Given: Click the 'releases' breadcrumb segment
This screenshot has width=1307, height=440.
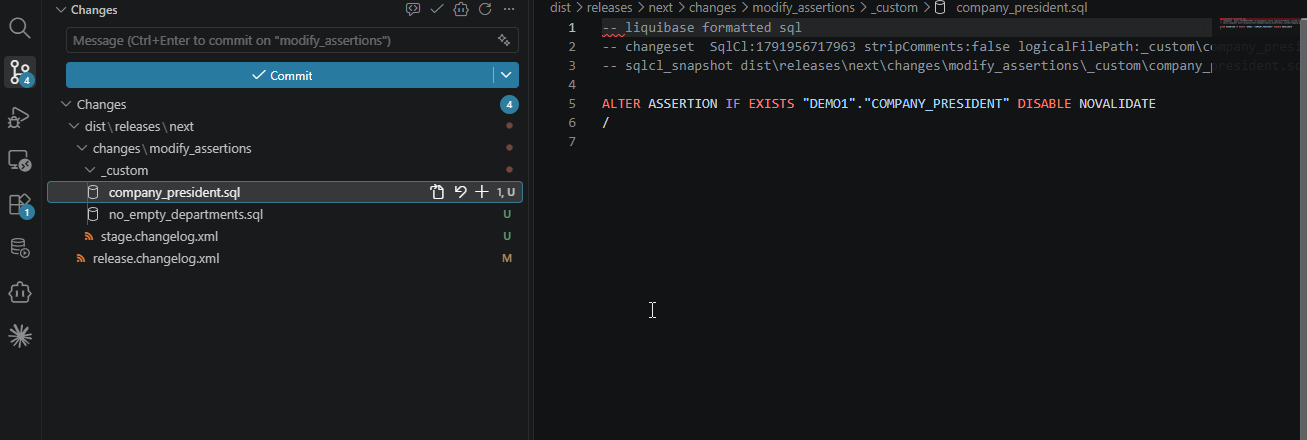Looking at the screenshot, I should coord(609,7).
